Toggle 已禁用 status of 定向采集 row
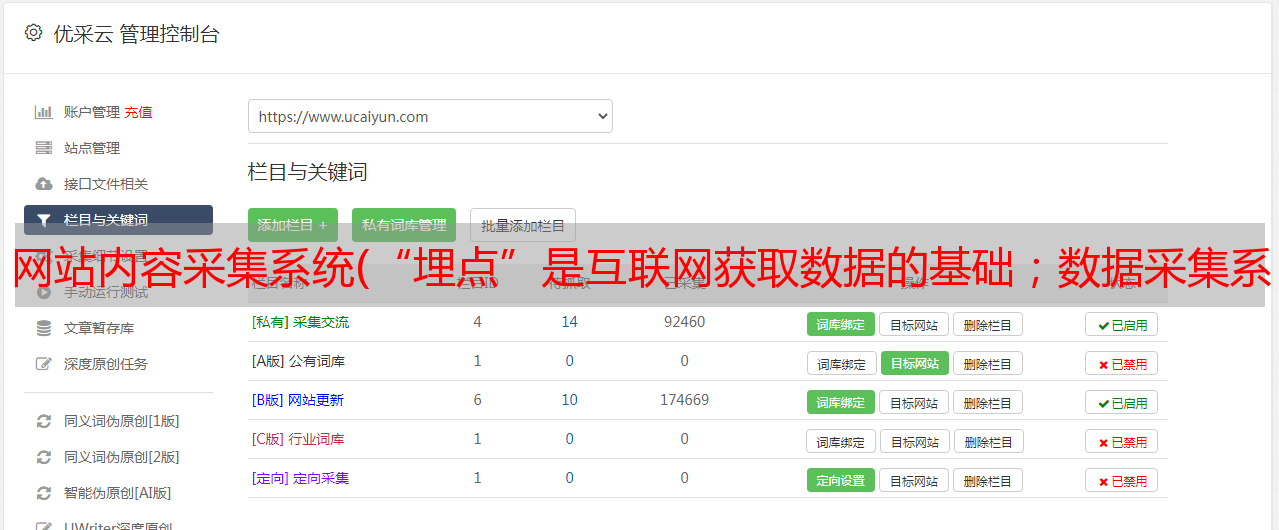 click(1122, 480)
